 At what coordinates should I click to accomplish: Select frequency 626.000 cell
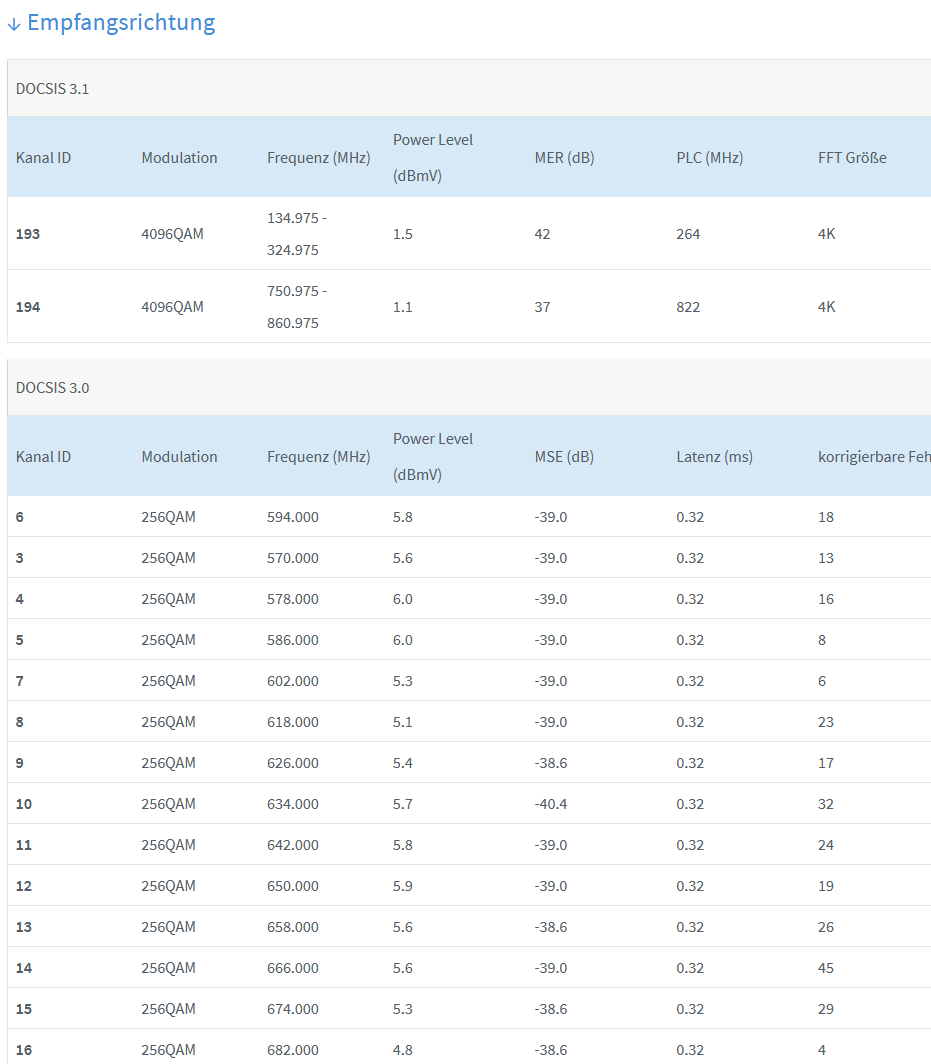pyautogui.click(x=292, y=763)
